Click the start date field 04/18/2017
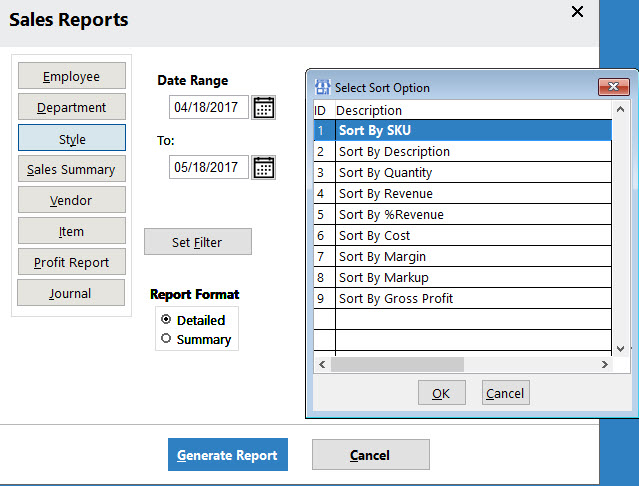 tap(209, 107)
